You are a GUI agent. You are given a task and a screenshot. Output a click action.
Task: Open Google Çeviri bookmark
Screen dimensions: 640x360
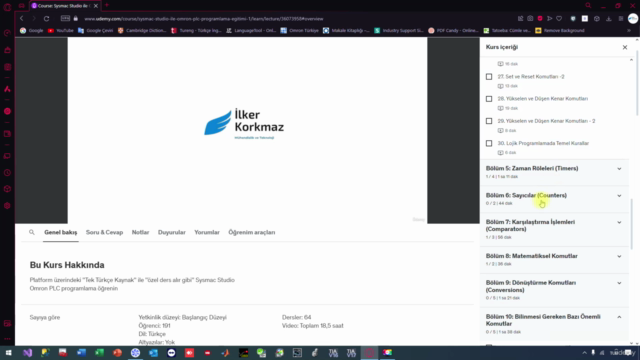(x=96, y=31)
